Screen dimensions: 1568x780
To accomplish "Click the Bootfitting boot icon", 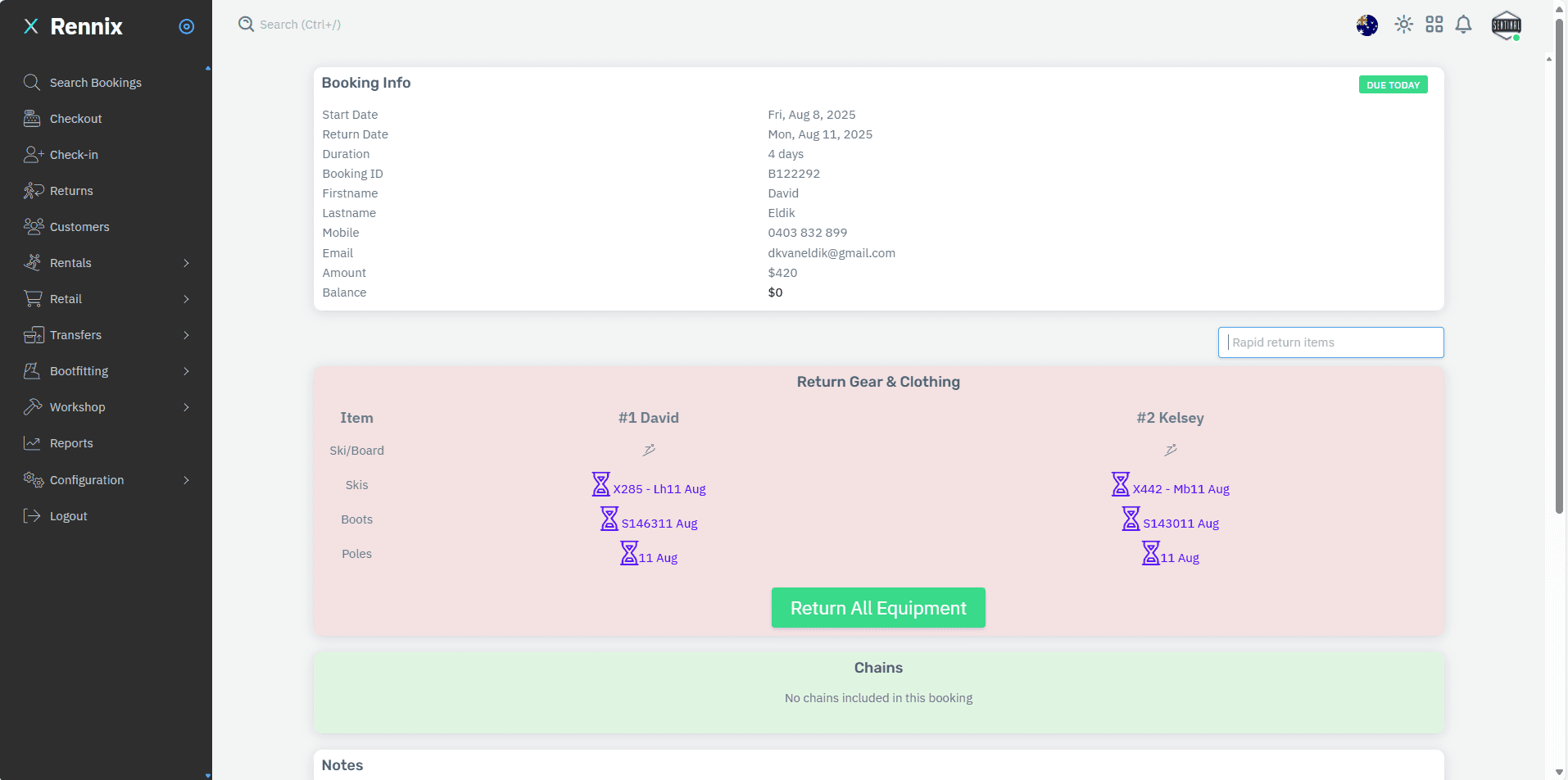I will coord(32,370).
